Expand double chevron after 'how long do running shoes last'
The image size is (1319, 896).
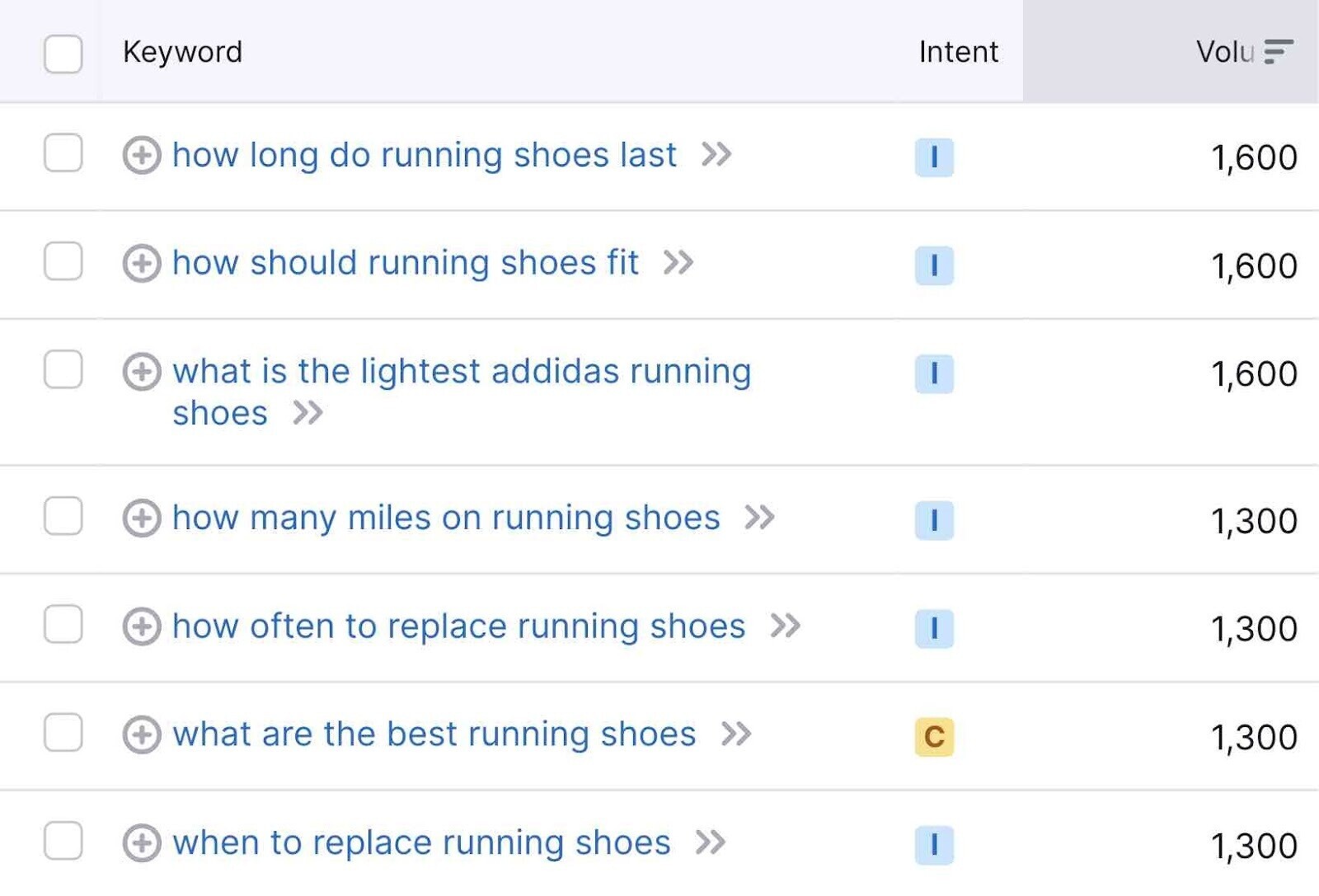[716, 154]
